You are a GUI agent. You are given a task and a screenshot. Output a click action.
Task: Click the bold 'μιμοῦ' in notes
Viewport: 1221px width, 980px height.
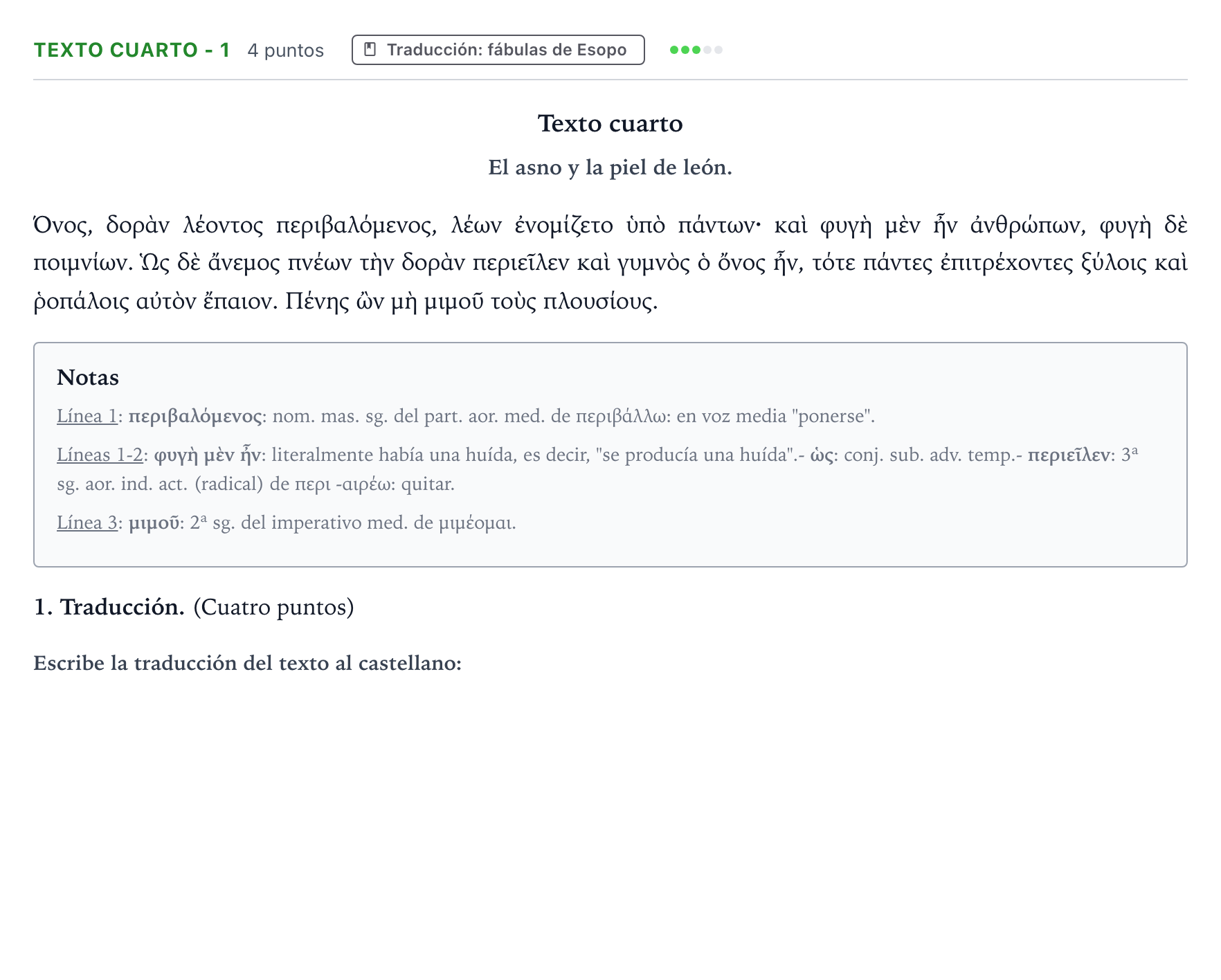[154, 523]
